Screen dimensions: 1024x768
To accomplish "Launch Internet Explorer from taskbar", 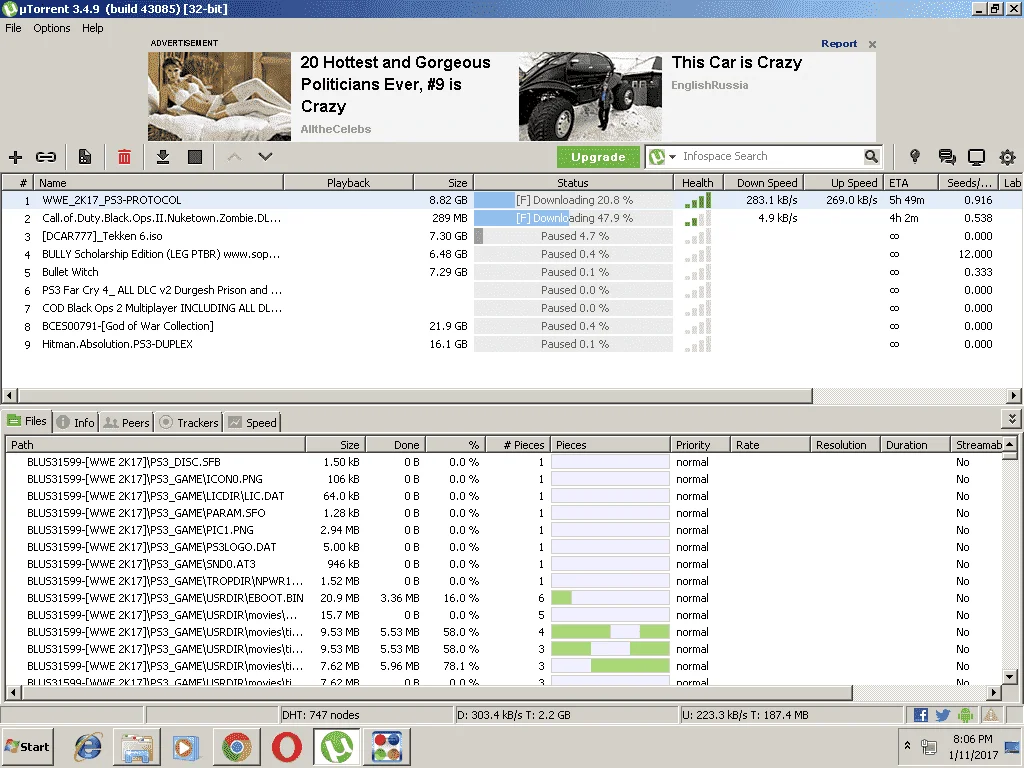I will pos(88,747).
